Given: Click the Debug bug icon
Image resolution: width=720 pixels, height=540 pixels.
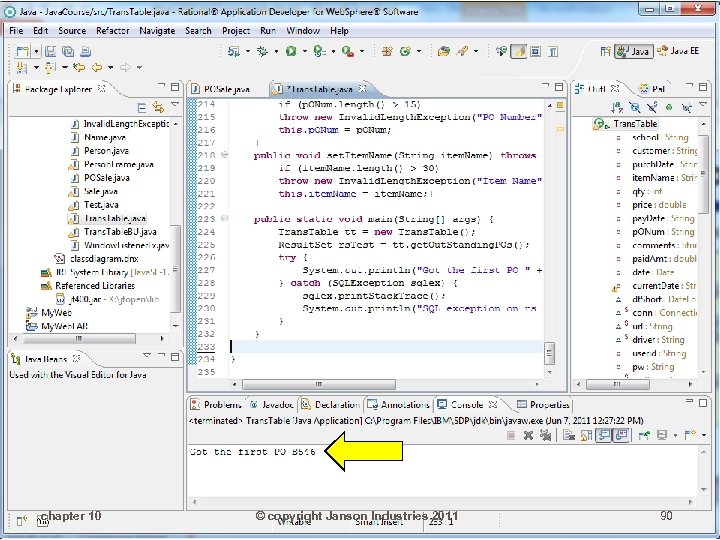Looking at the screenshot, I should tap(262, 51).
